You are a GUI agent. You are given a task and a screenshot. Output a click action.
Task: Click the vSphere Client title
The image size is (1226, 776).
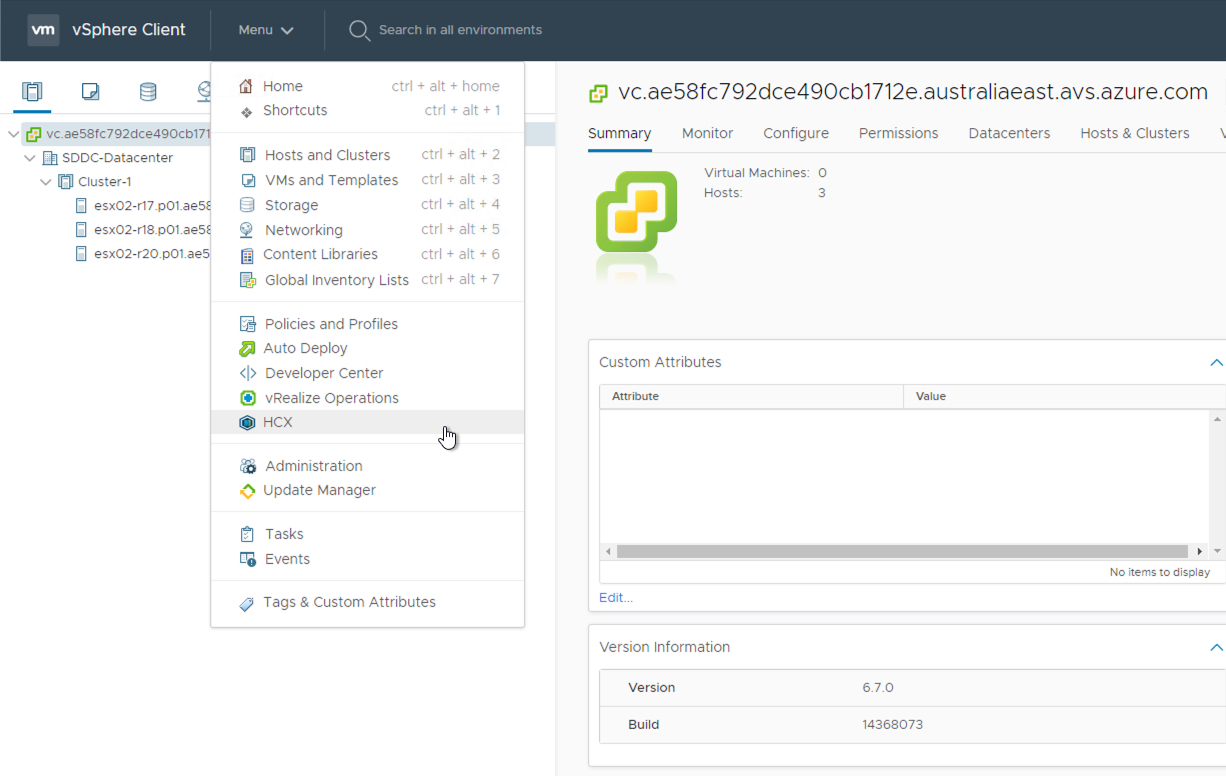pyautogui.click(x=129, y=30)
